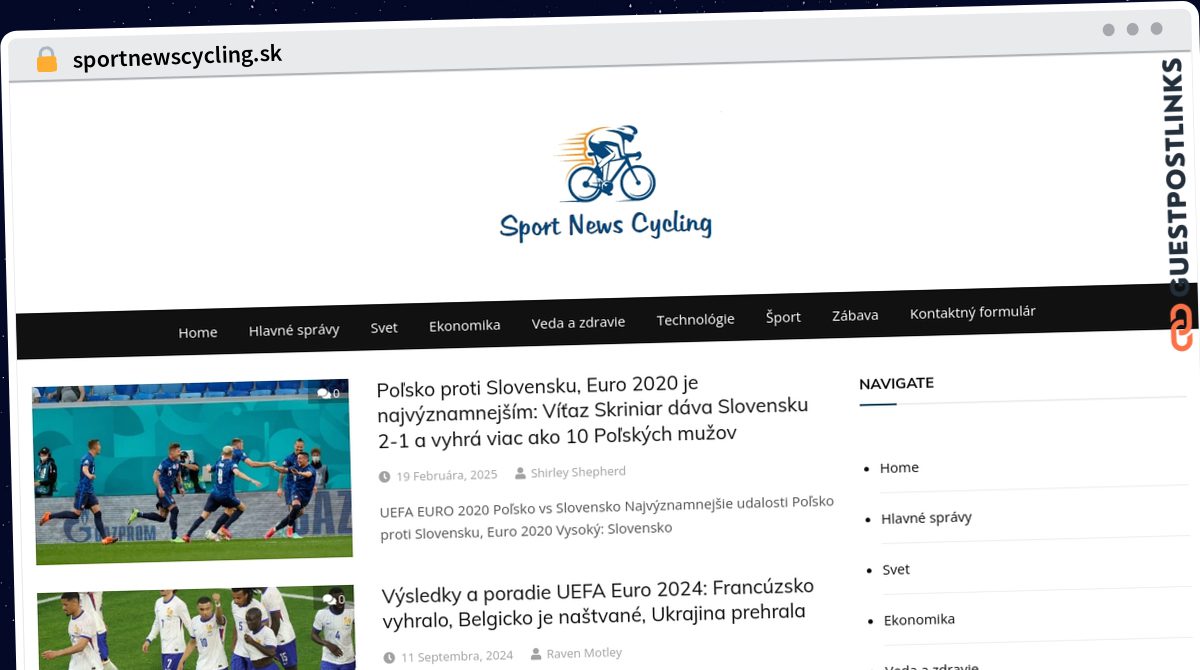Select Technológie in the top navigation
Screen dimensions: 1200x670
(x=695, y=320)
